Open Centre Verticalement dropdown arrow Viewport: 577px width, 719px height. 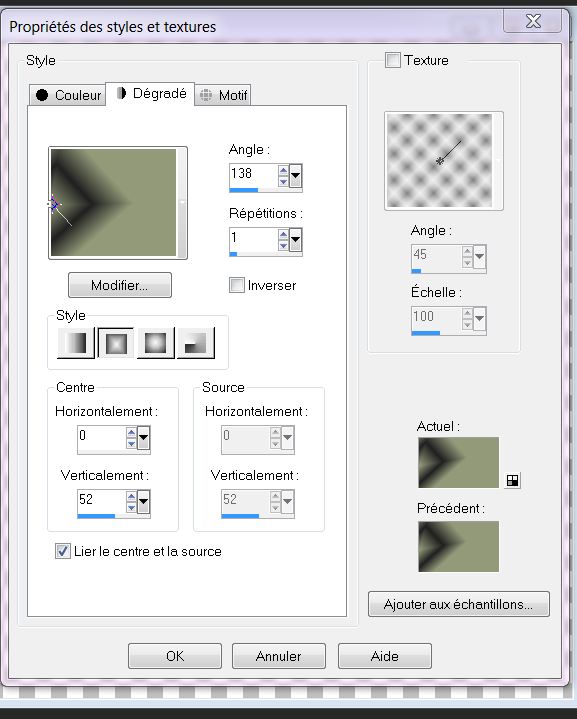pos(144,501)
